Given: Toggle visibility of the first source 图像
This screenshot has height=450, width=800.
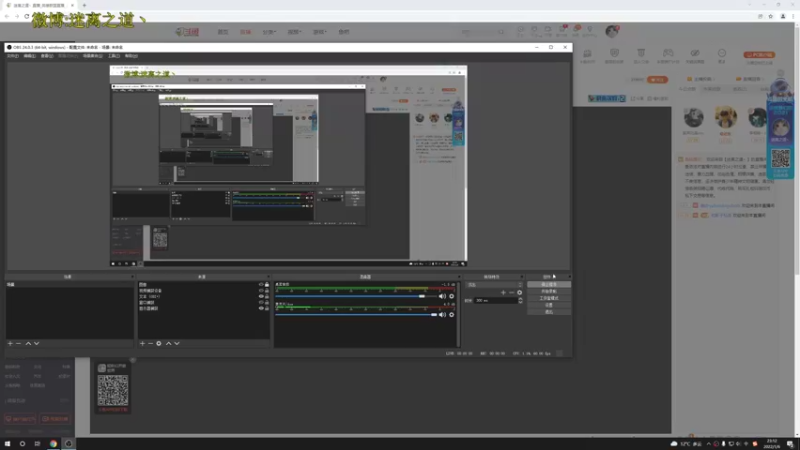Looking at the screenshot, I should (x=261, y=285).
